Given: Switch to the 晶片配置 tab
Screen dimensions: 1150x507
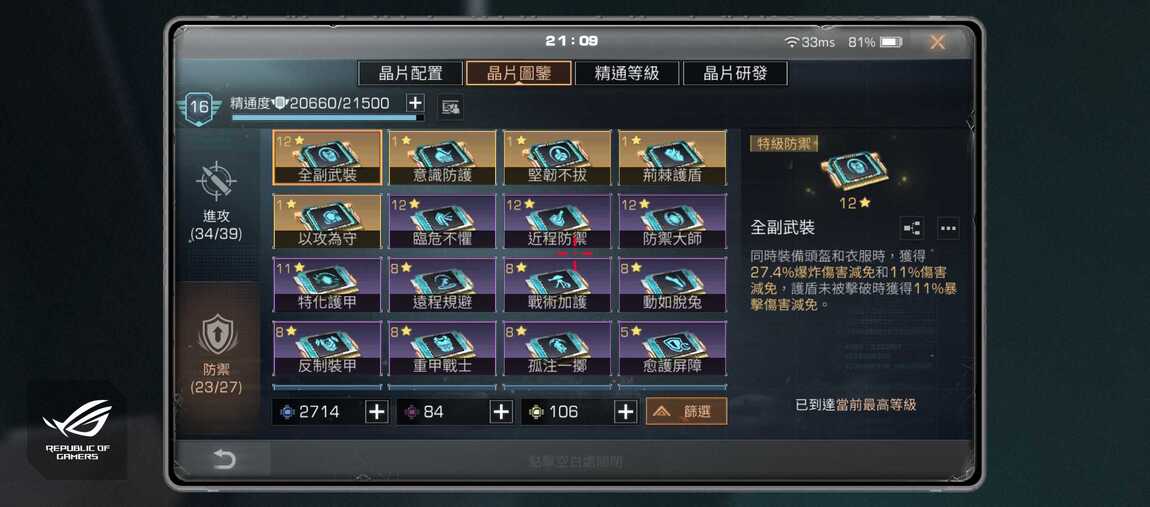Looking at the screenshot, I should pos(410,73).
